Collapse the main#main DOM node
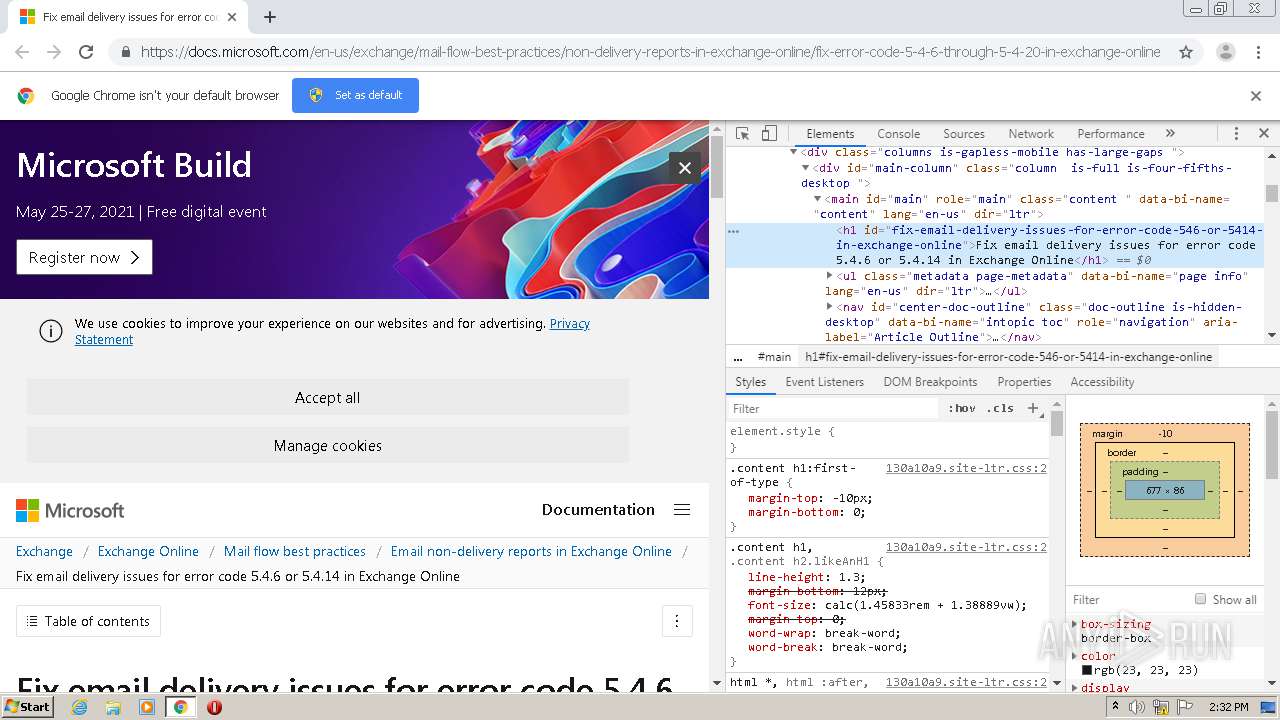This screenshot has width=1280, height=720. click(818, 199)
